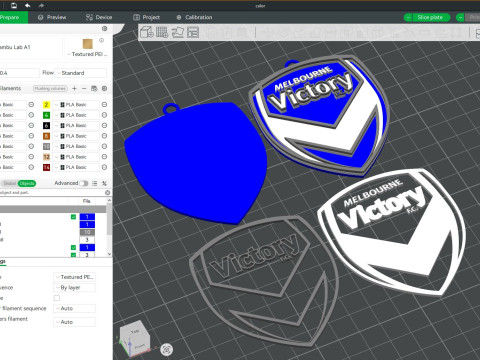The image size is (480, 360).
Task: Edit preset icon for filament 2 row
Action: pyautogui.click(x=104, y=105)
